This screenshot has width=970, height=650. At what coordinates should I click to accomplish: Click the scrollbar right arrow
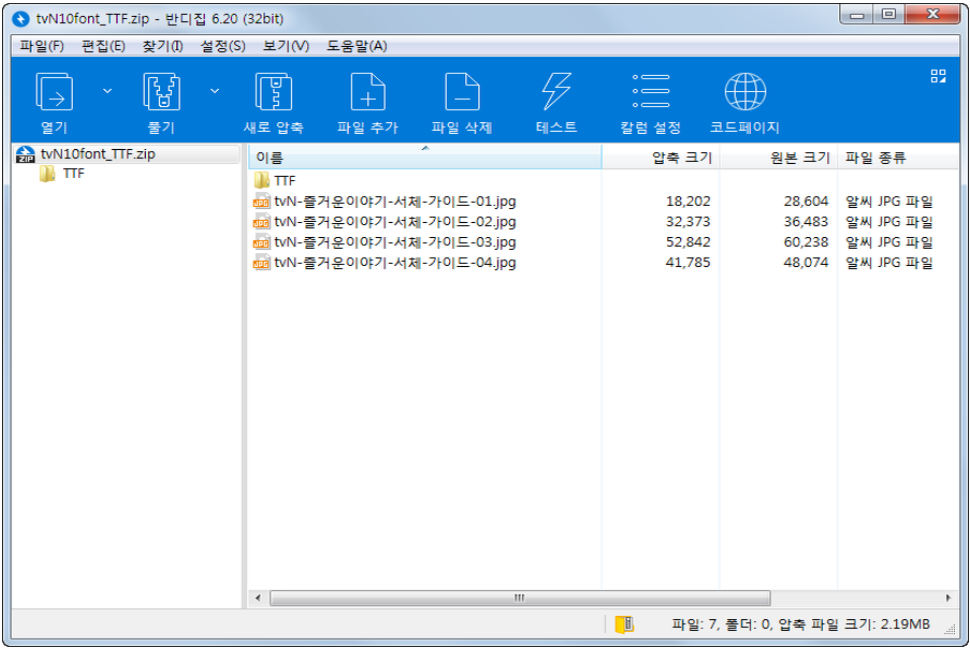(x=948, y=598)
